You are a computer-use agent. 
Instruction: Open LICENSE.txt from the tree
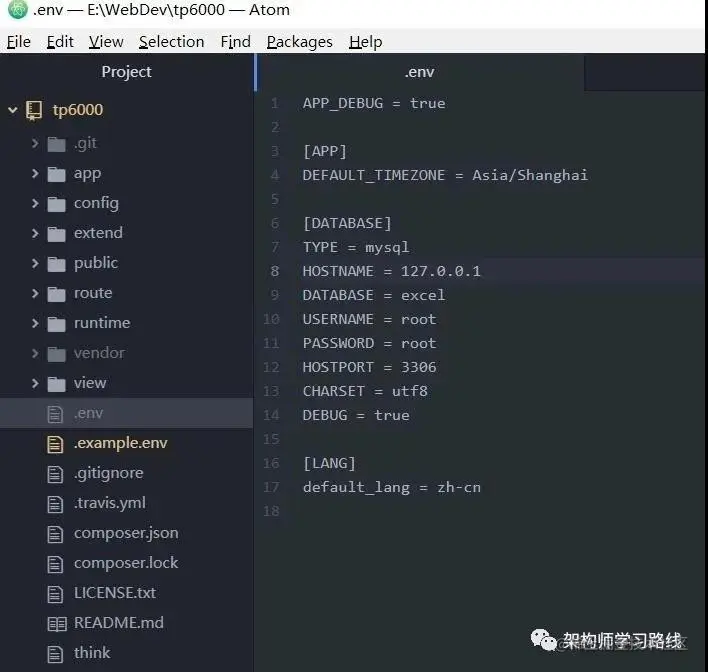[115, 593]
